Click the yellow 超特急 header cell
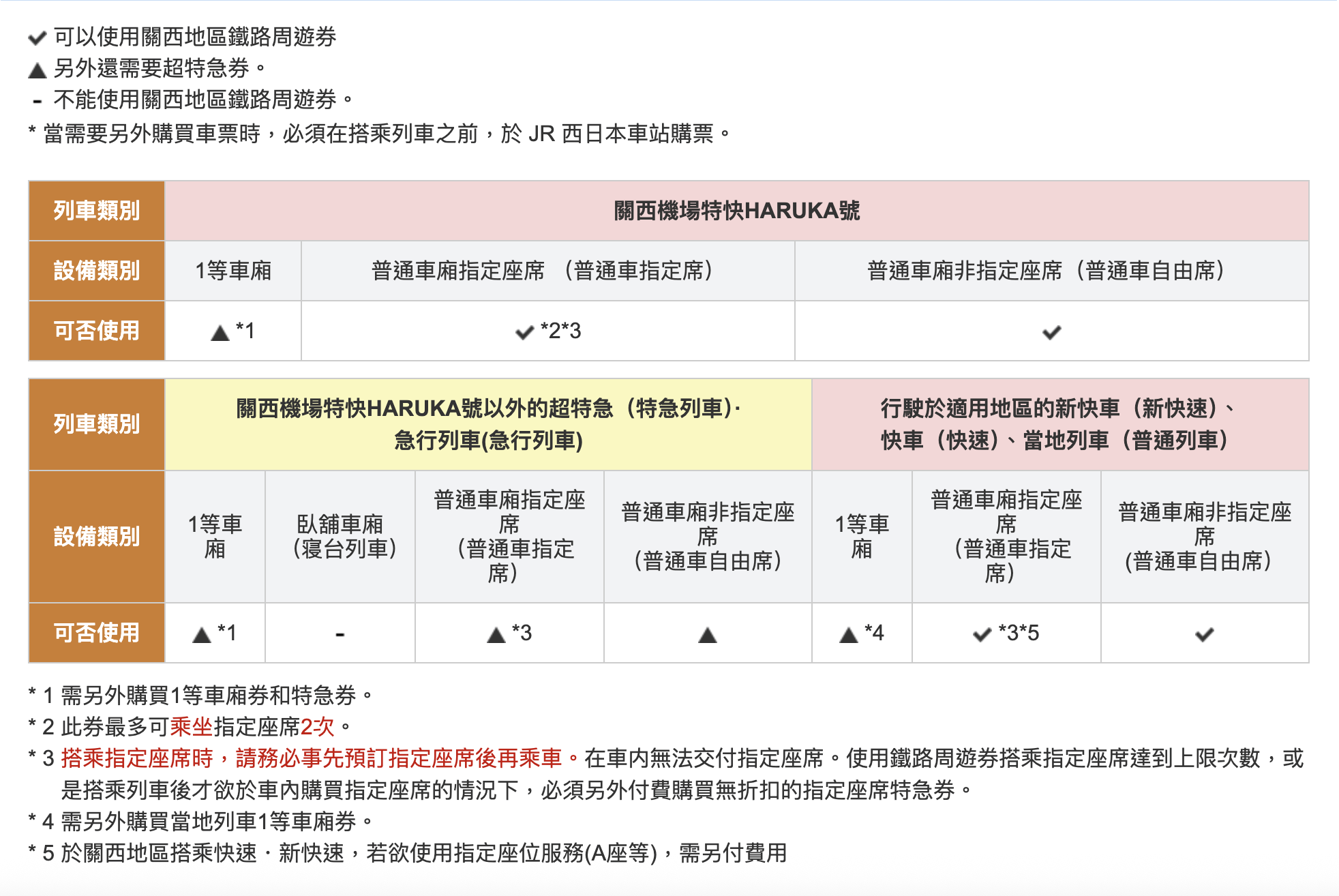The height and width of the screenshot is (896, 1339). (488, 424)
